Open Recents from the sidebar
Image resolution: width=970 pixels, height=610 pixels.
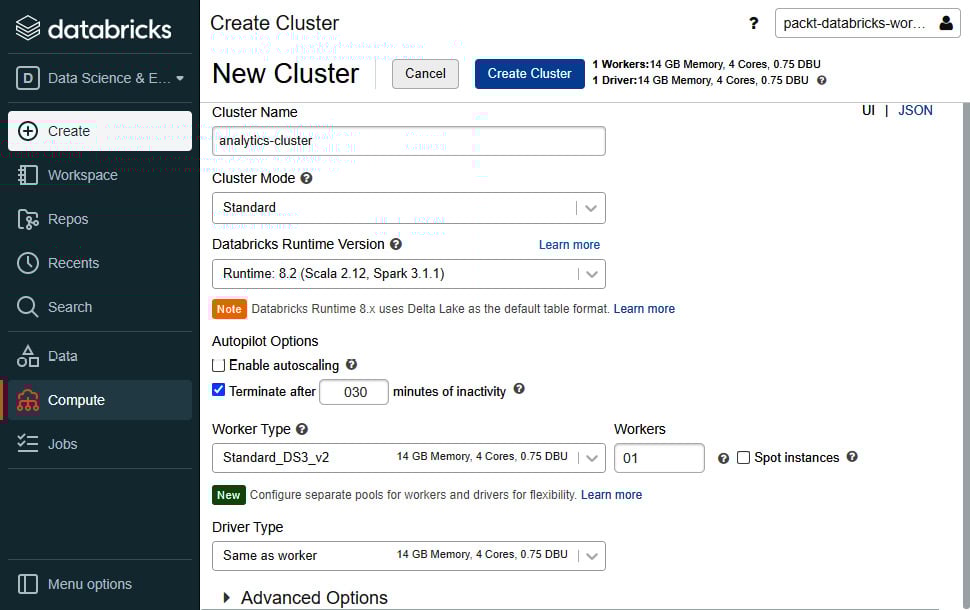tap(100, 263)
